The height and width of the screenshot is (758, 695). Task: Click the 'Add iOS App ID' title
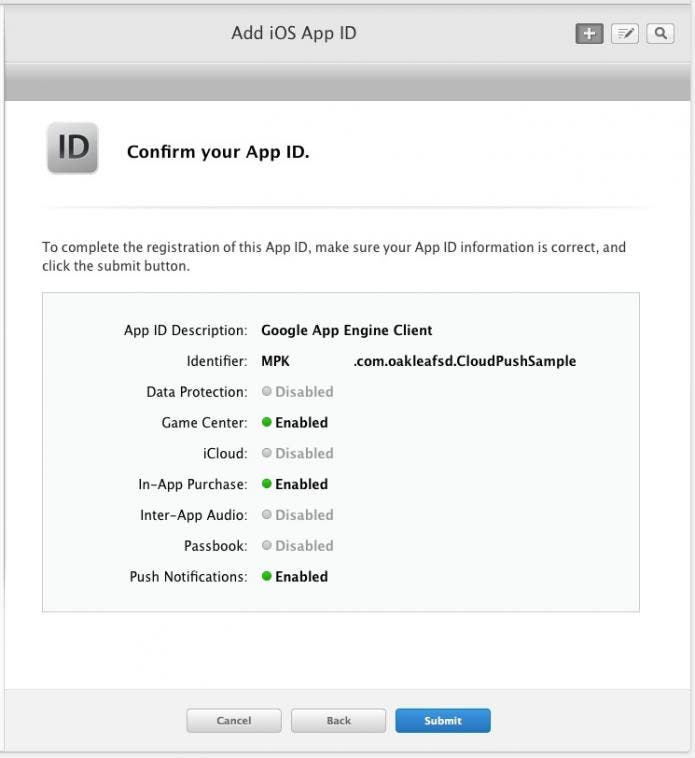pyautogui.click(x=294, y=33)
